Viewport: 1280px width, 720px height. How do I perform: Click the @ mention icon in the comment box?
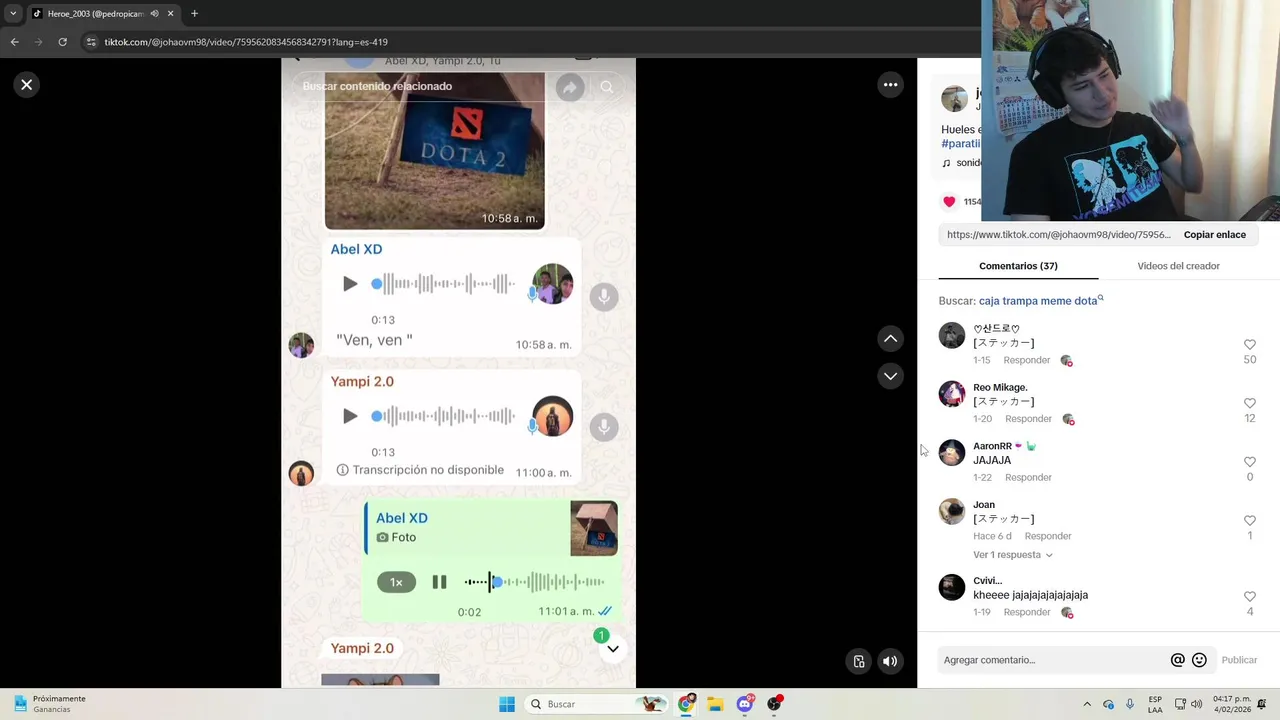point(1177,660)
